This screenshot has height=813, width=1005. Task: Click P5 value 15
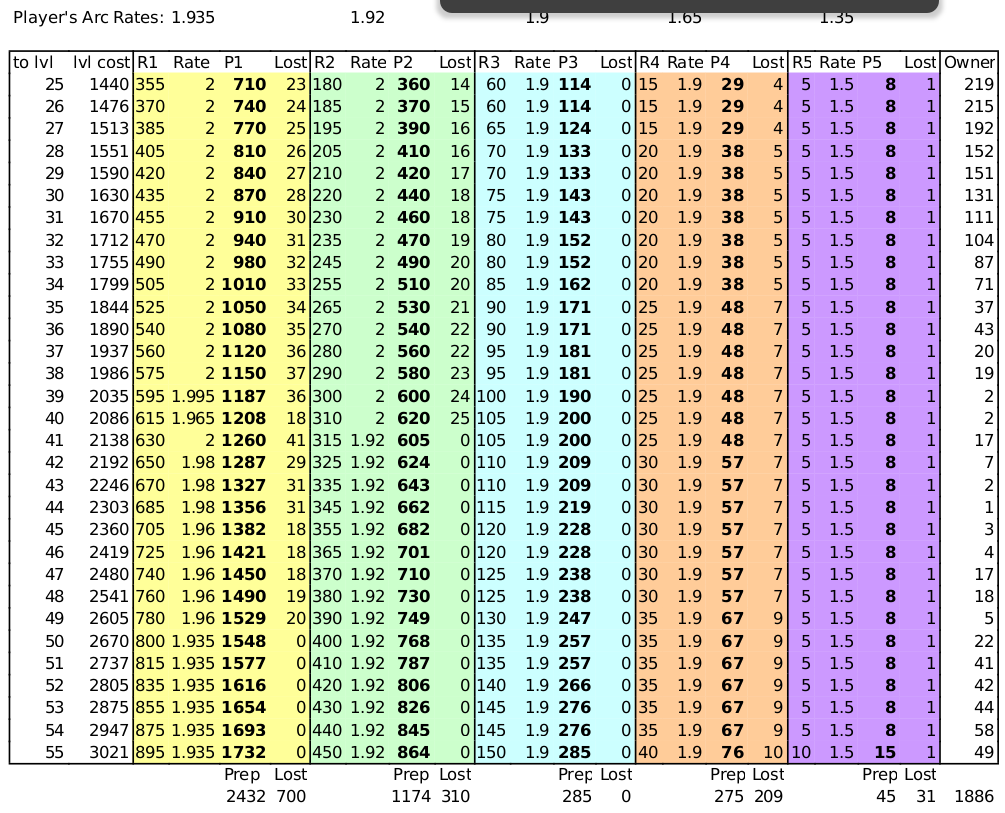click(885, 752)
